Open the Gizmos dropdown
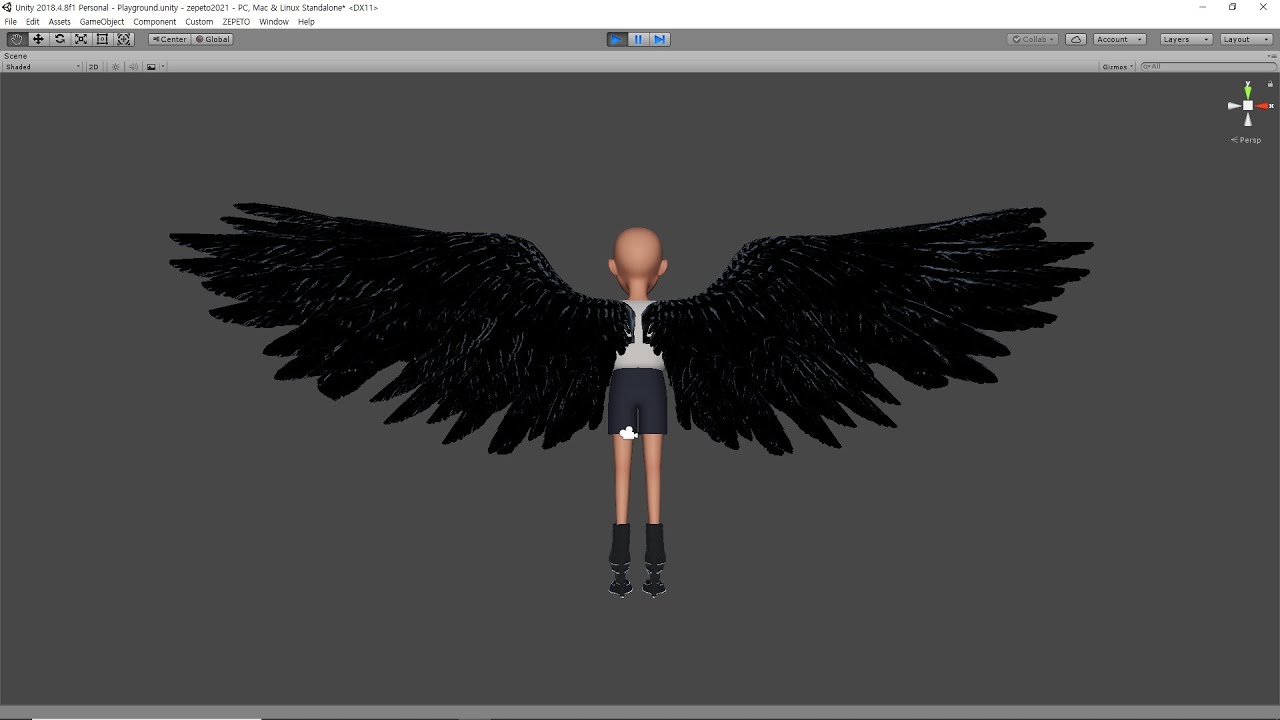 [1118, 67]
